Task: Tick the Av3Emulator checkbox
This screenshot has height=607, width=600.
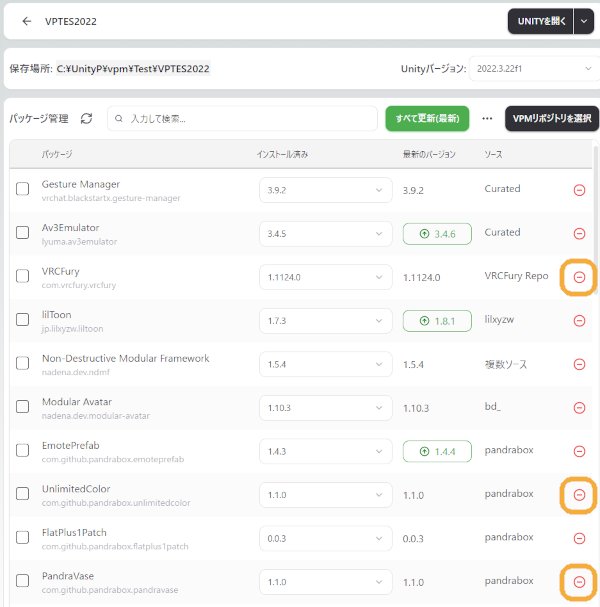Action: click(x=22, y=233)
